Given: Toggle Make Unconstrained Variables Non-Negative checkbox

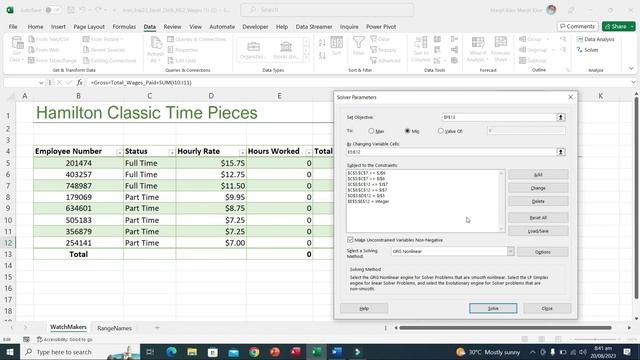Looking at the screenshot, I should click(x=350, y=240).
